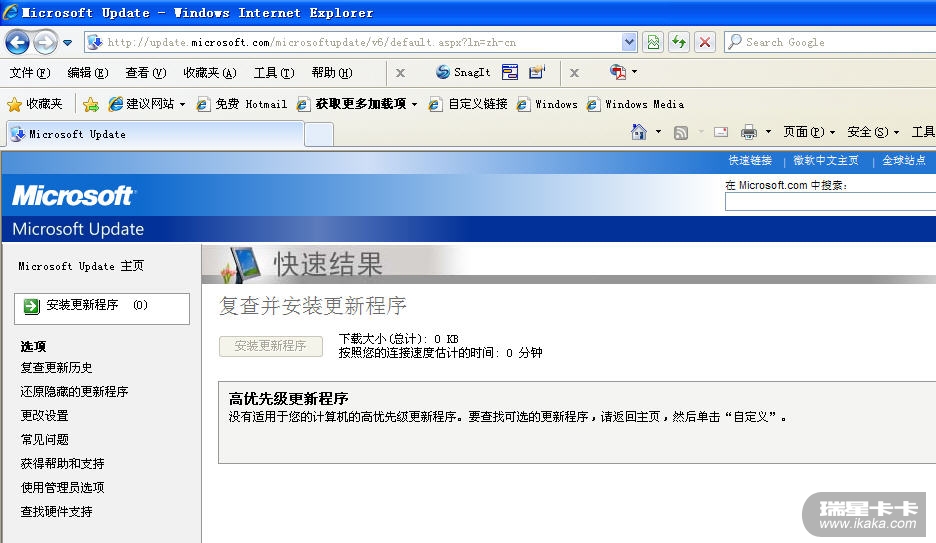
Task: Expand the Home button dropdown arrow
Action: (x=658, y=132)
